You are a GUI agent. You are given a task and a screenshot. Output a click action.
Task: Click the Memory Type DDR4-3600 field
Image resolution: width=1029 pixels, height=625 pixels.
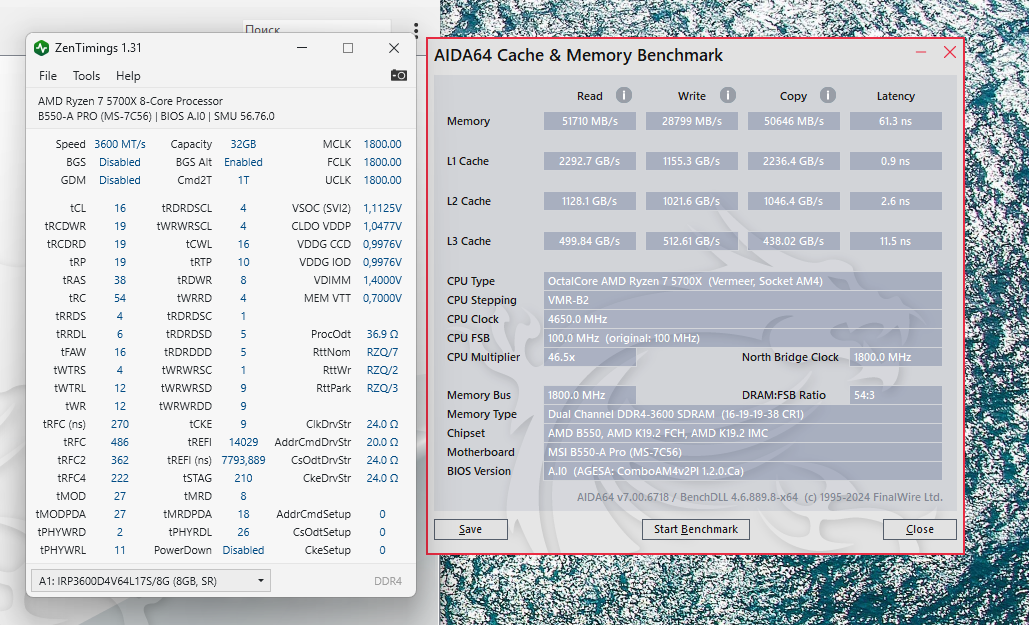click(x=743, y=414)
